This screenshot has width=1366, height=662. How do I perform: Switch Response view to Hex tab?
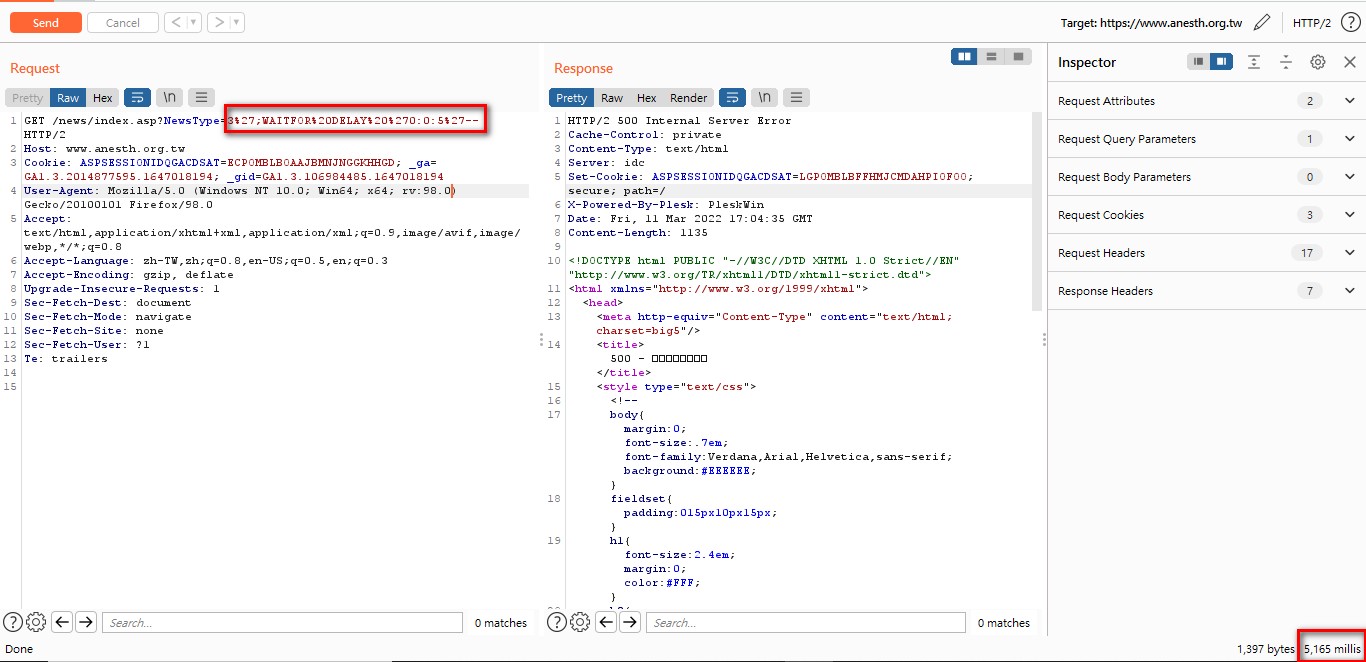pyautogui.click(x=647, y=98)
